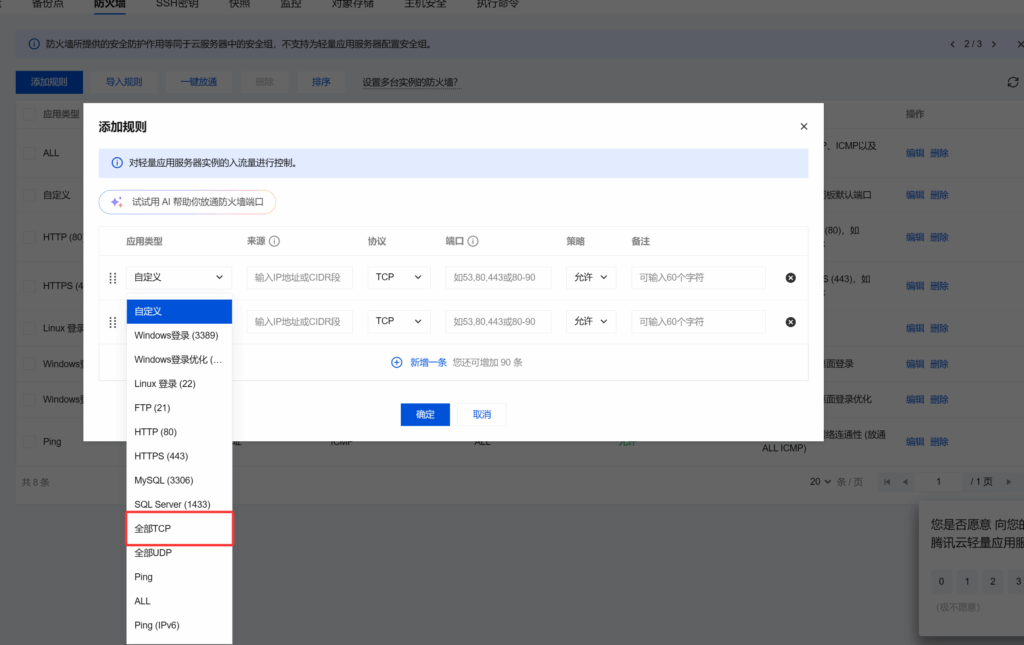
Task: Tick the select-all checkbox in table header
Action: click(29, 114)
